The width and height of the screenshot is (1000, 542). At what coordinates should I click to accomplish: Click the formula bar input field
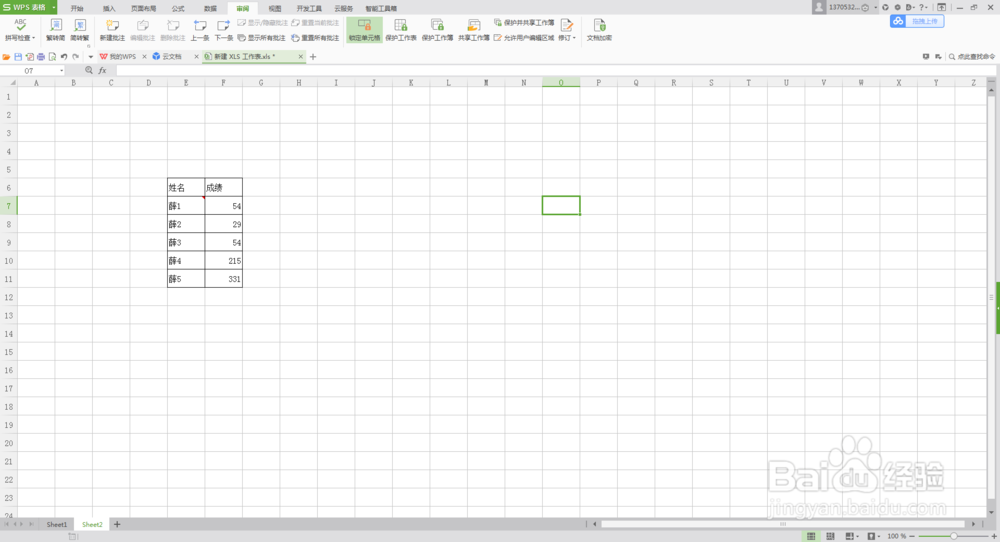click(555, 70)
